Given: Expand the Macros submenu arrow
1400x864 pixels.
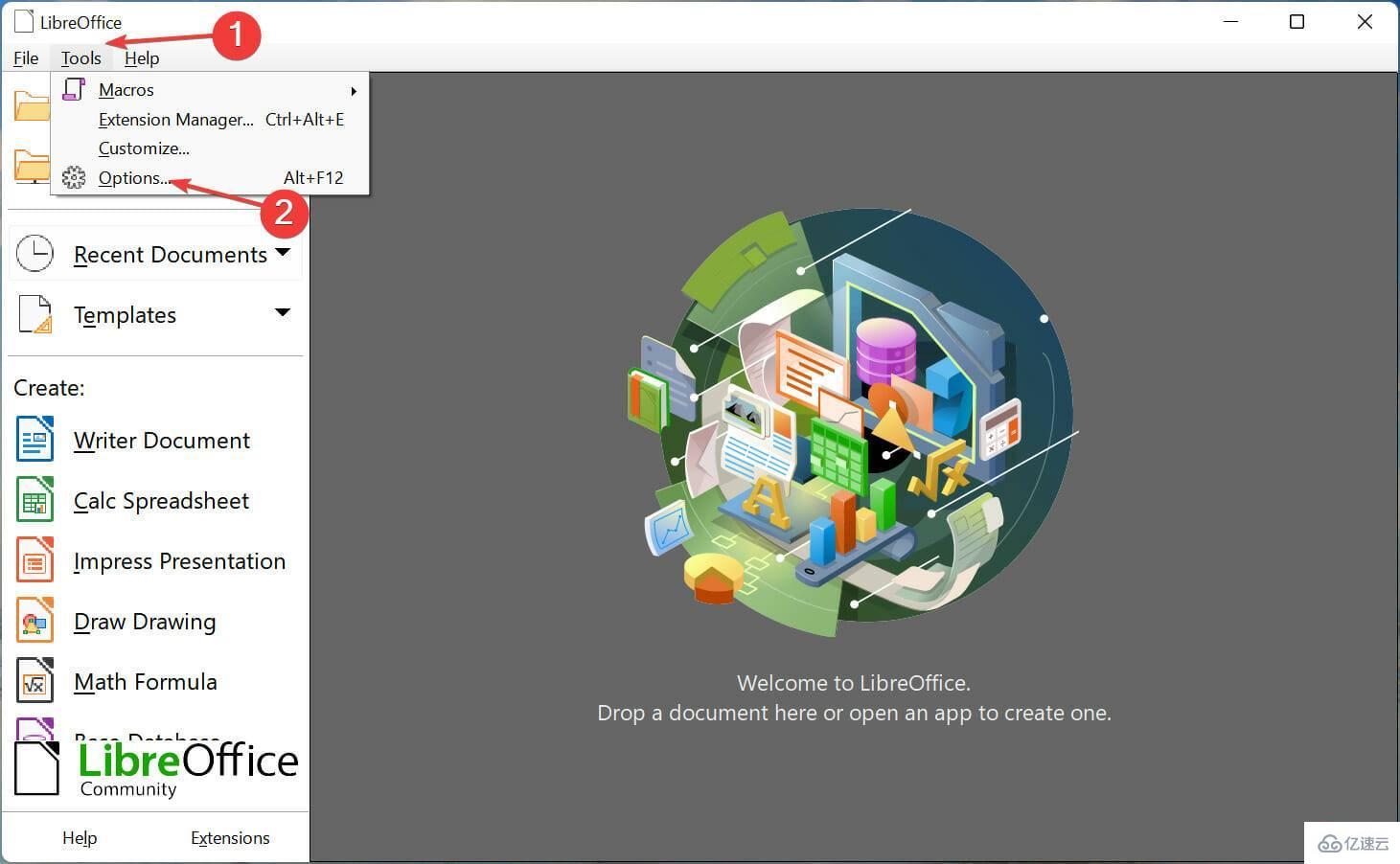Looking at the screenshot, I should [354, 91].
